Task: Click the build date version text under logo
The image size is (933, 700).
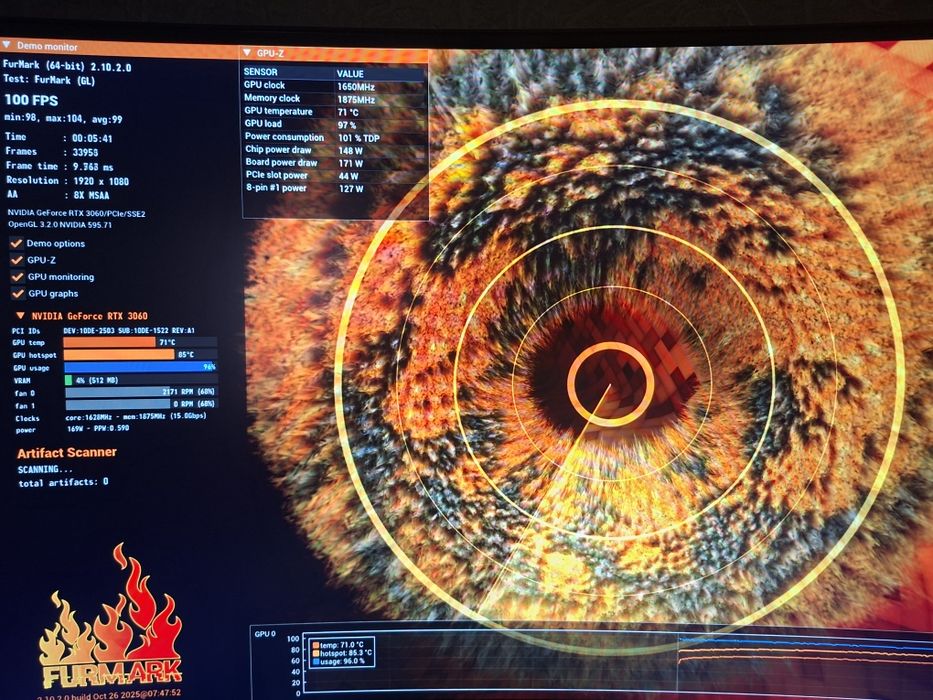Action: point(109,693)
